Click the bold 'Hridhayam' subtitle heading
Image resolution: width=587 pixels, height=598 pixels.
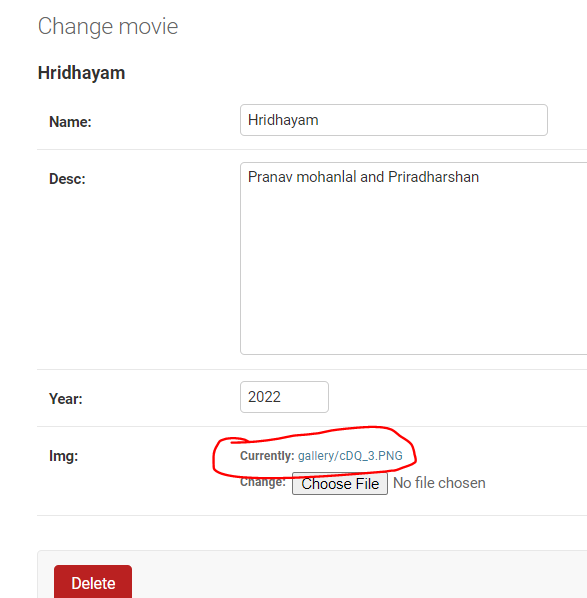pyautogui.click(x=81, y=73)
